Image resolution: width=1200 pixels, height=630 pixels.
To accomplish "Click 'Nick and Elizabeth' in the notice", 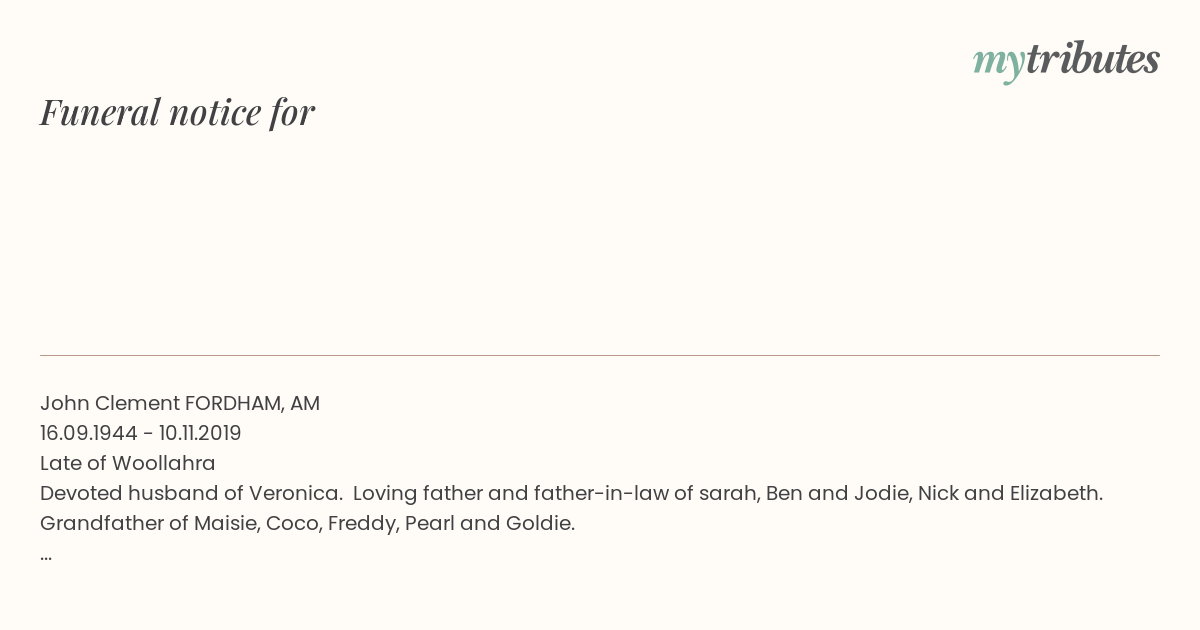I will pyautogui.click(x=1007, y=493).
